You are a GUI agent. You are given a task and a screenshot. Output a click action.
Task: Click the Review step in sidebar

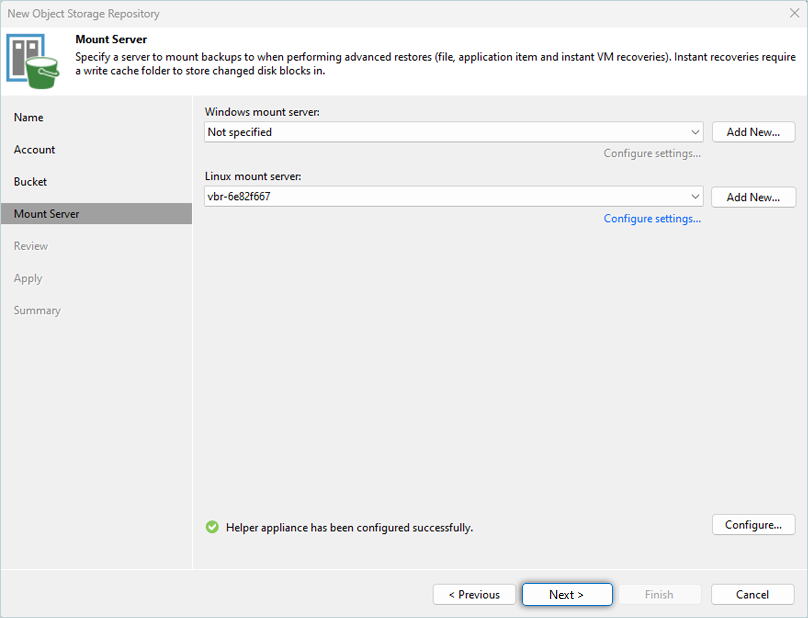(x=31, y=246)
